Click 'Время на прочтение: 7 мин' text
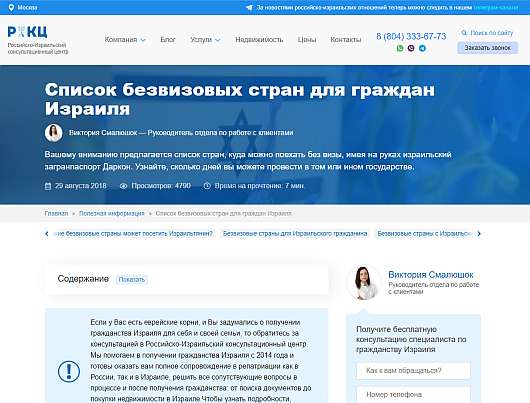 click(259, 186)
